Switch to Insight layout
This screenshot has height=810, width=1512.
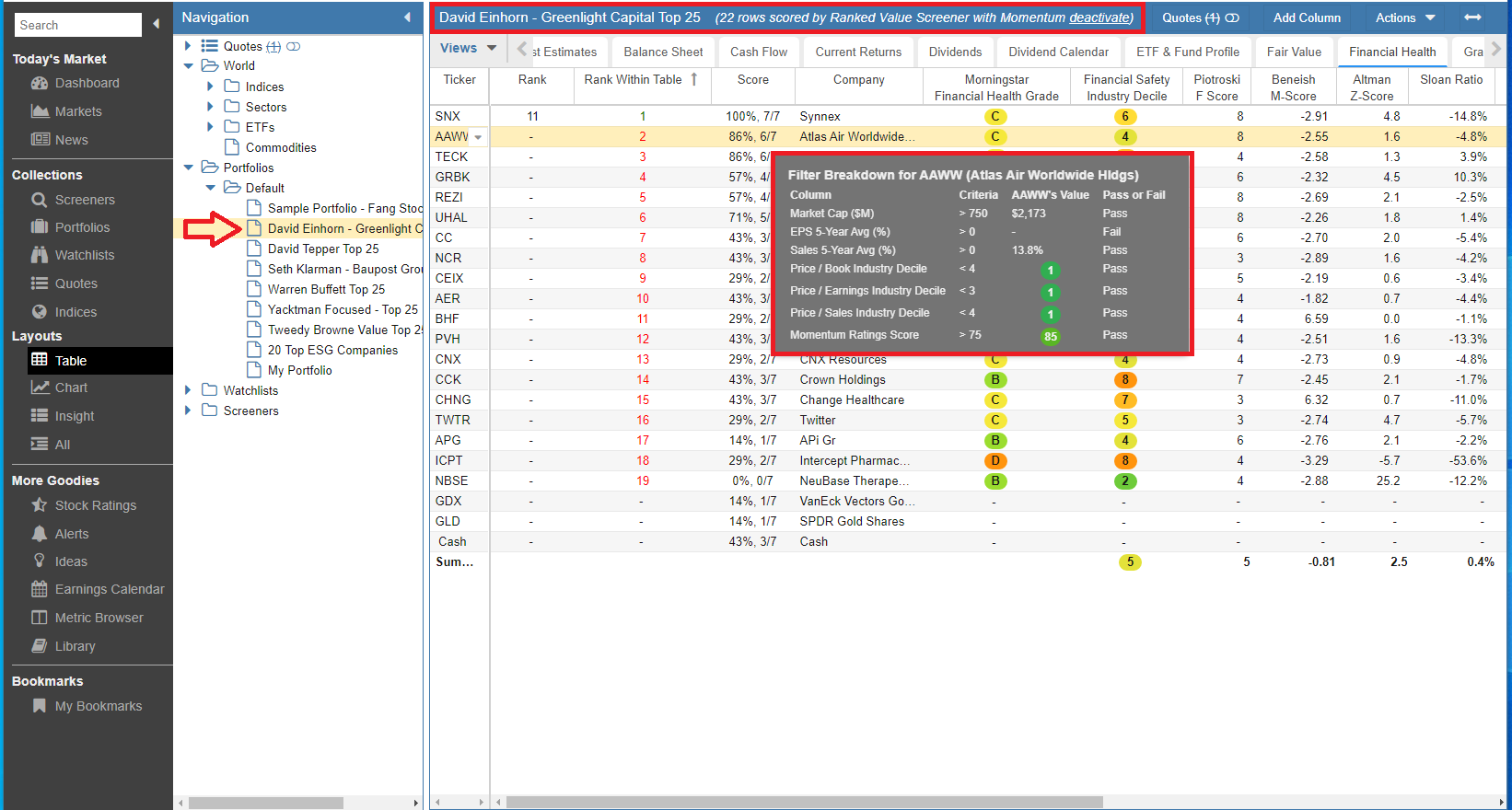[x=75, y=416]
